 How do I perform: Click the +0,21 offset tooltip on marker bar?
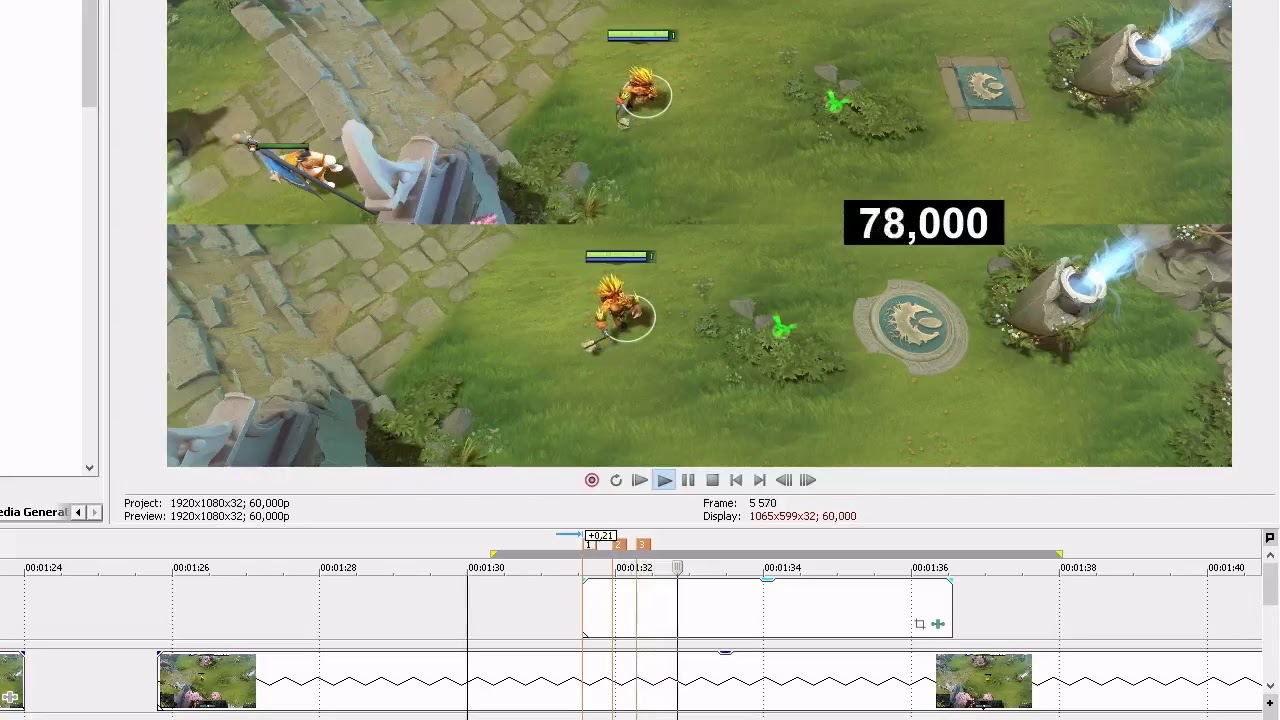[x=601, y=536]
